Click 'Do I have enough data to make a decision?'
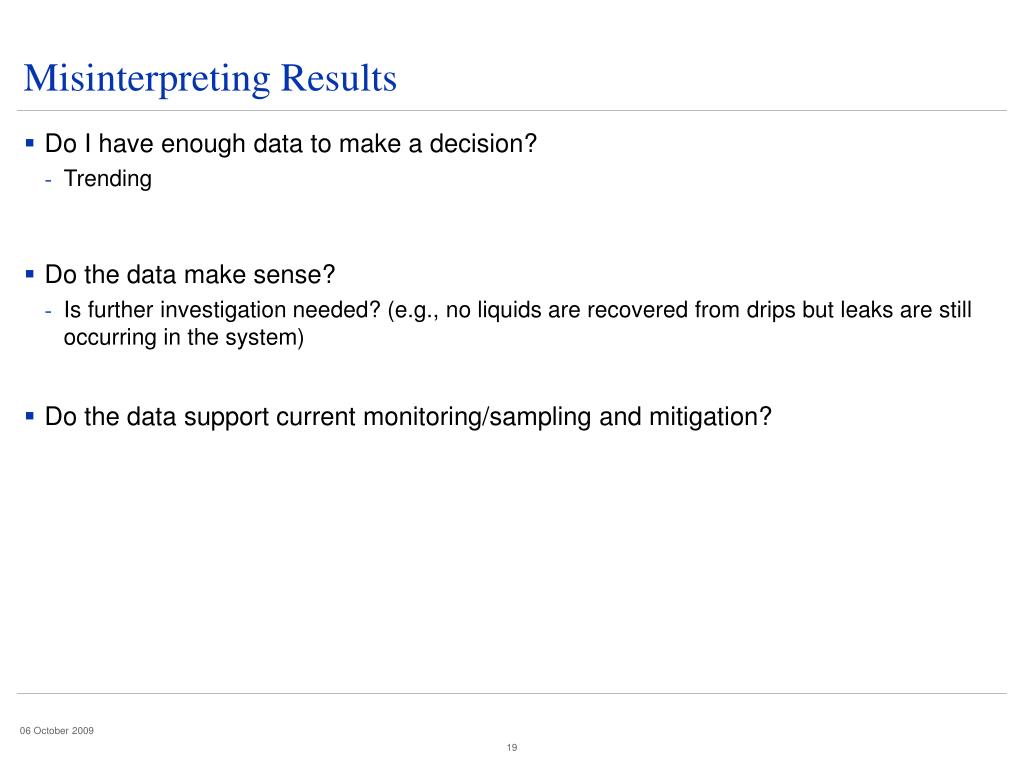Screen dimensions: 1024x768 point(291,144)
